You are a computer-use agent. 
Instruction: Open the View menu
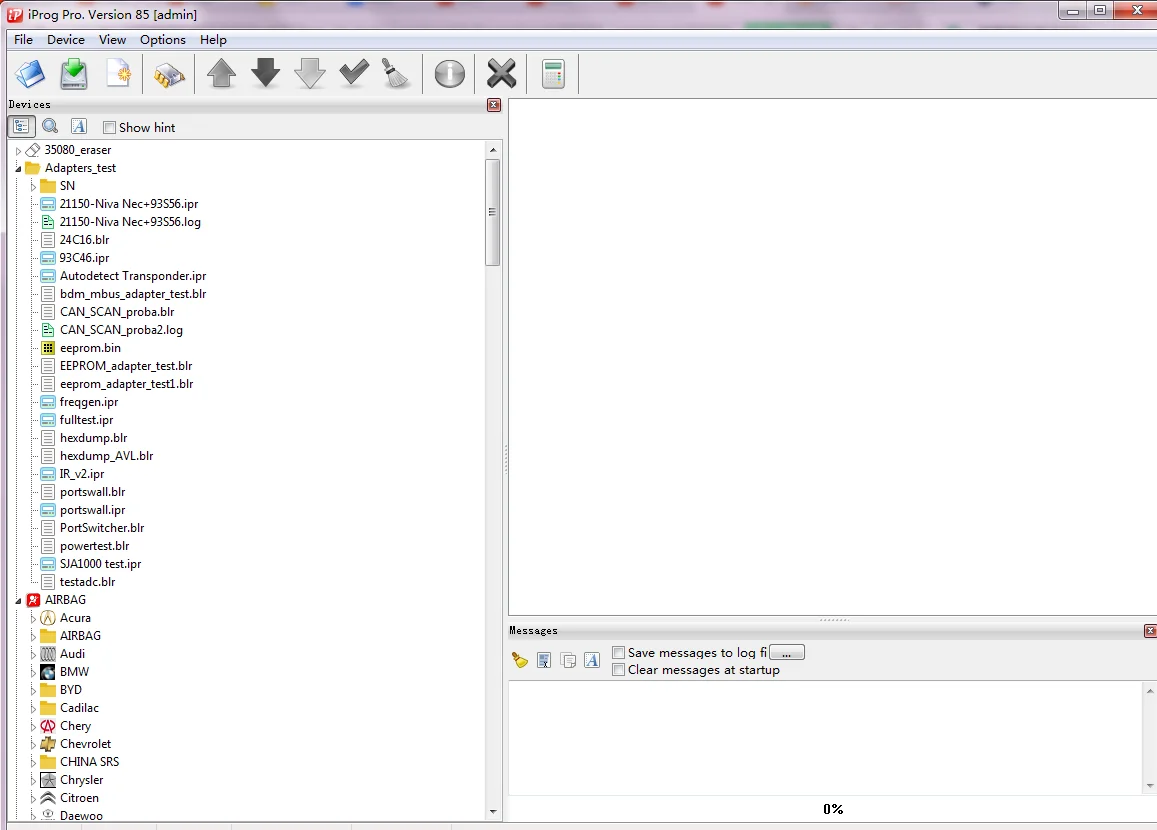pos(112,40)
